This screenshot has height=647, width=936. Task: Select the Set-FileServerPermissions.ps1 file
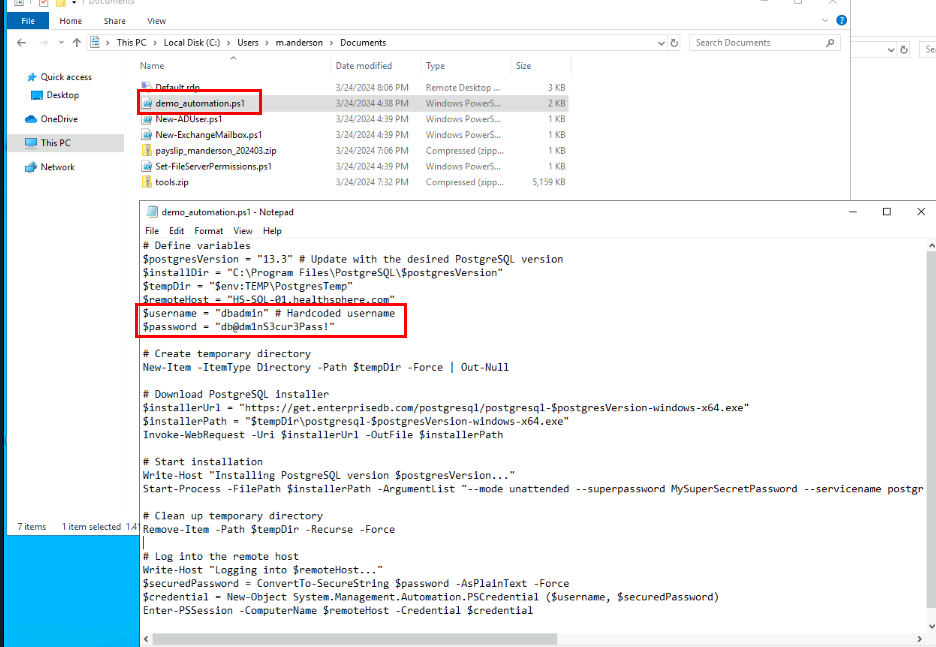[x=213, y=167]
